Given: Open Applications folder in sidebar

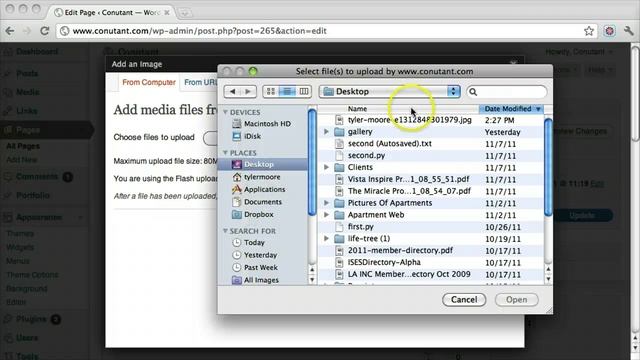Looking at the screenshot, I should point(259,189).
